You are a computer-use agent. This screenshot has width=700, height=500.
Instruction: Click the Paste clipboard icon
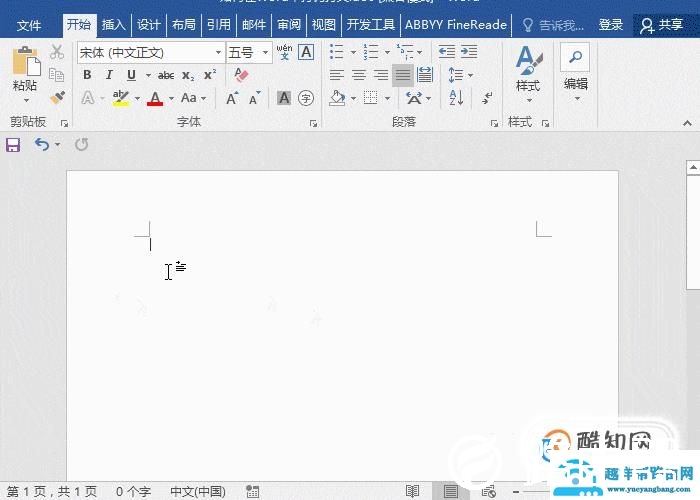click(x=26, y=62)
